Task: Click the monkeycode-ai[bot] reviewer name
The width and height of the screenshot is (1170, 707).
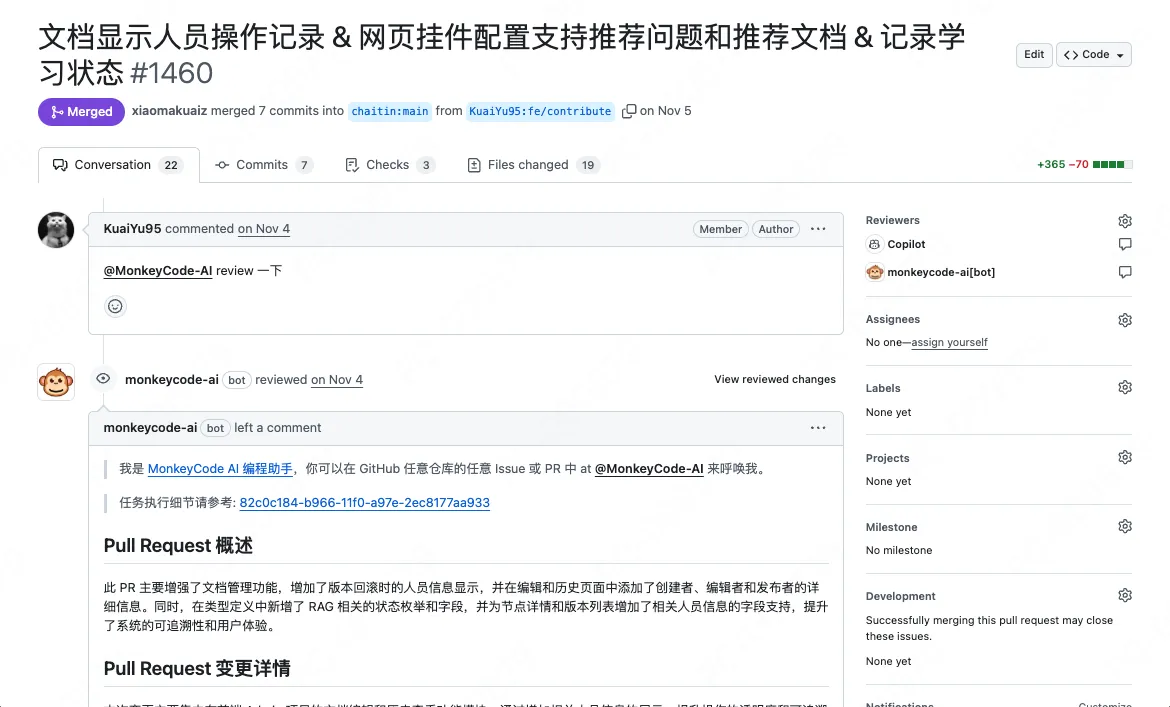Action: point(941,272)
